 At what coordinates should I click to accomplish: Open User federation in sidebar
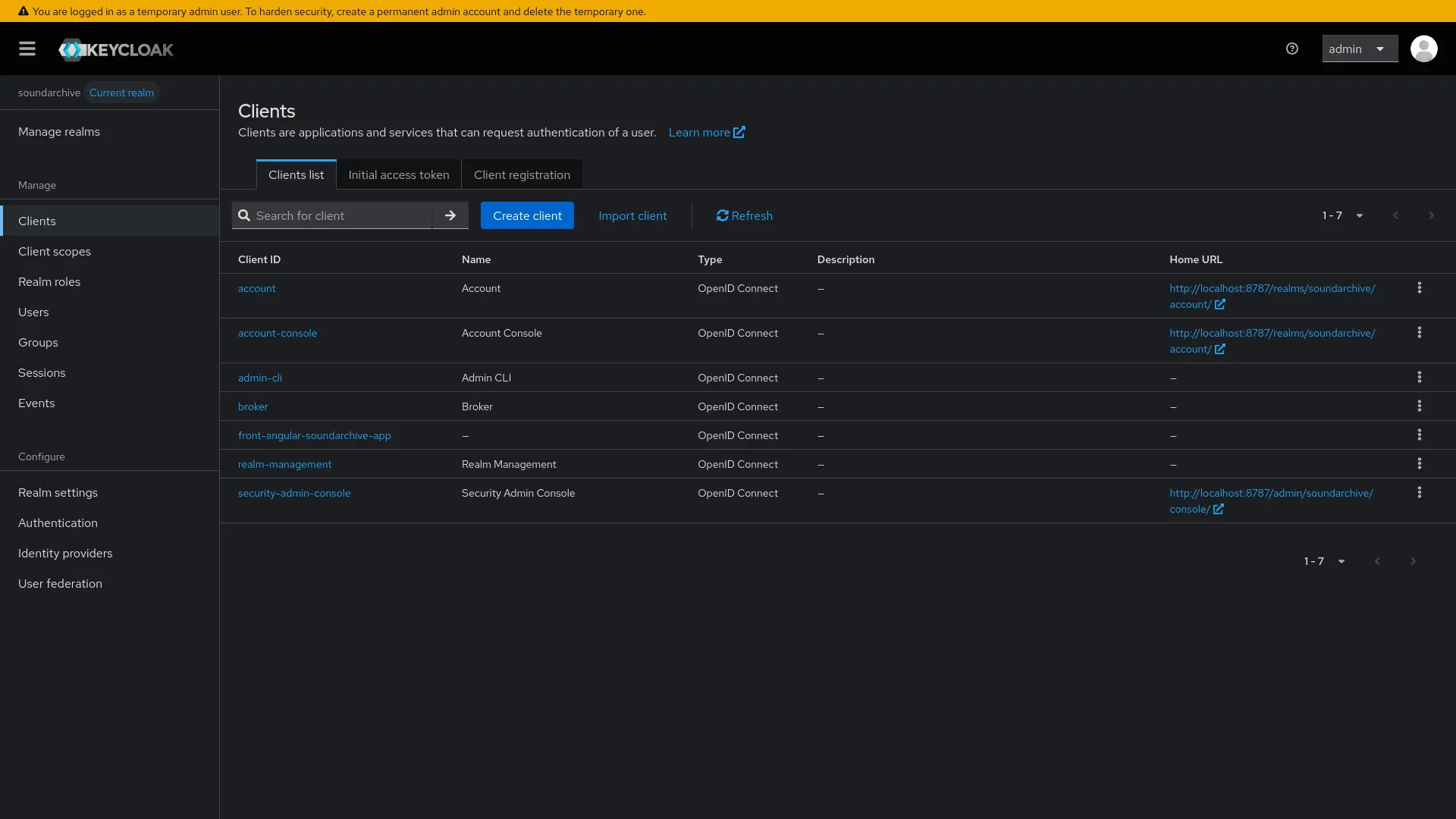pos(110,583)
